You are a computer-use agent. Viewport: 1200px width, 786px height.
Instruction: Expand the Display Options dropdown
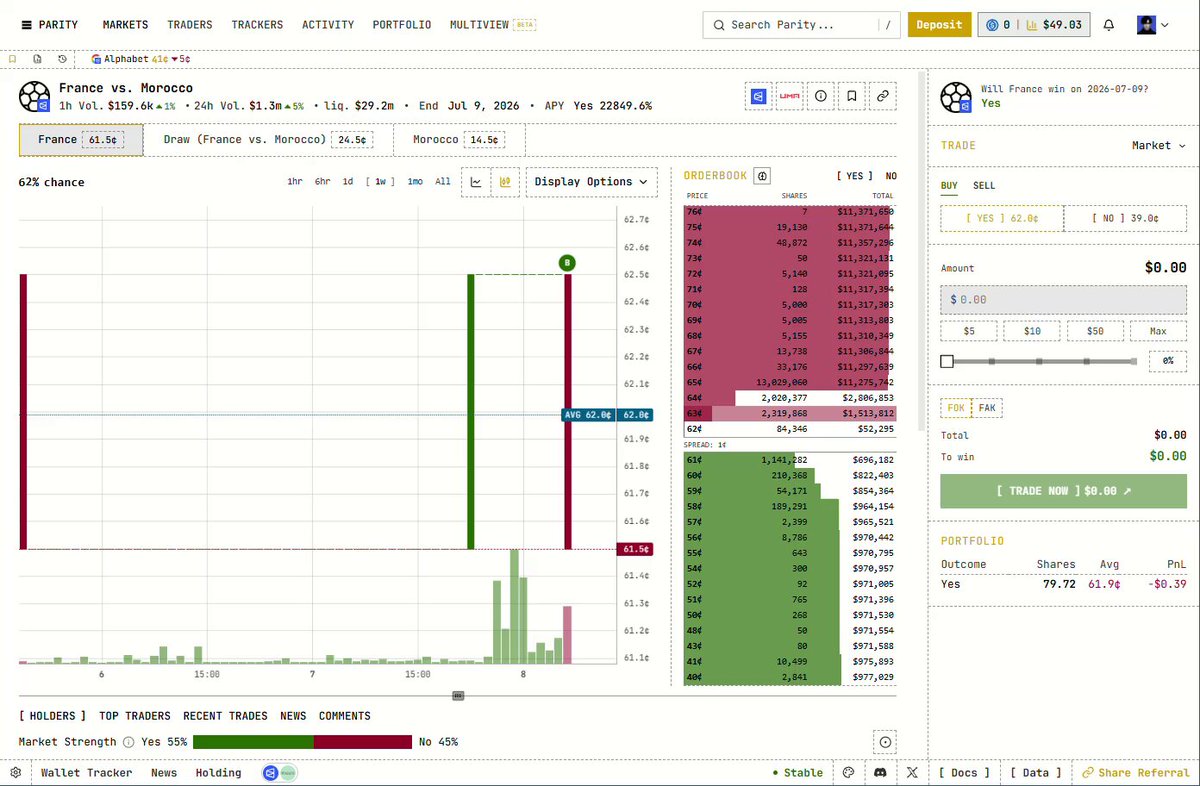point(591,182)
